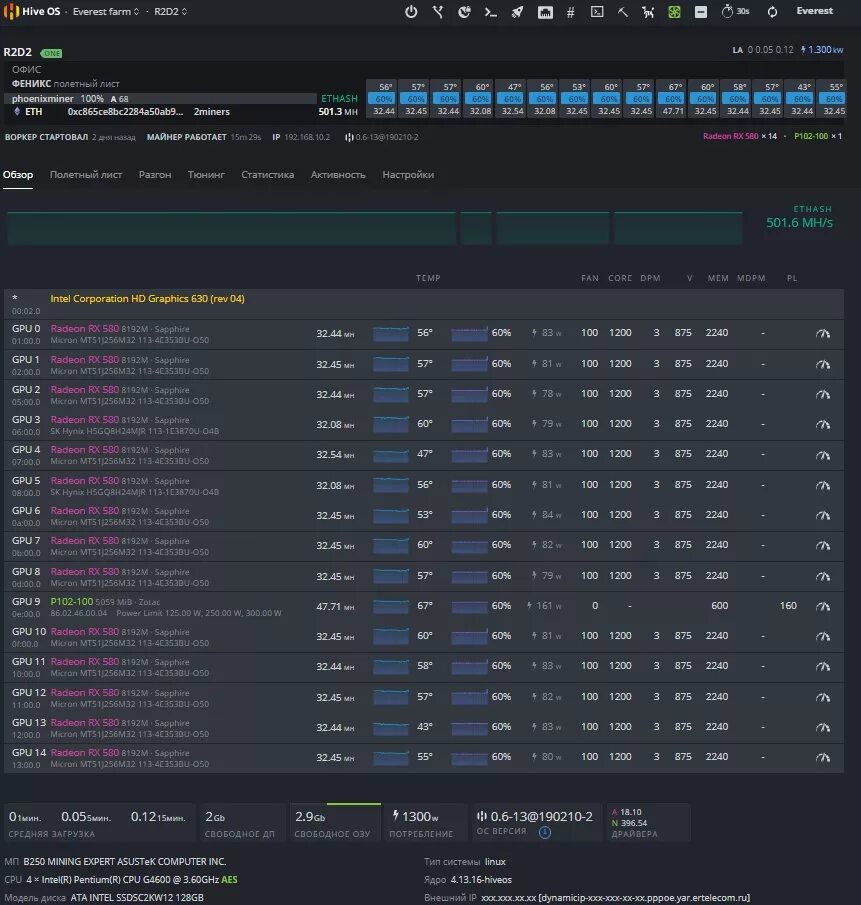Viewport: 861px width, 905px height.
Task: Open tuning gauge icon for GPU 11
Action: pos(823,667)
